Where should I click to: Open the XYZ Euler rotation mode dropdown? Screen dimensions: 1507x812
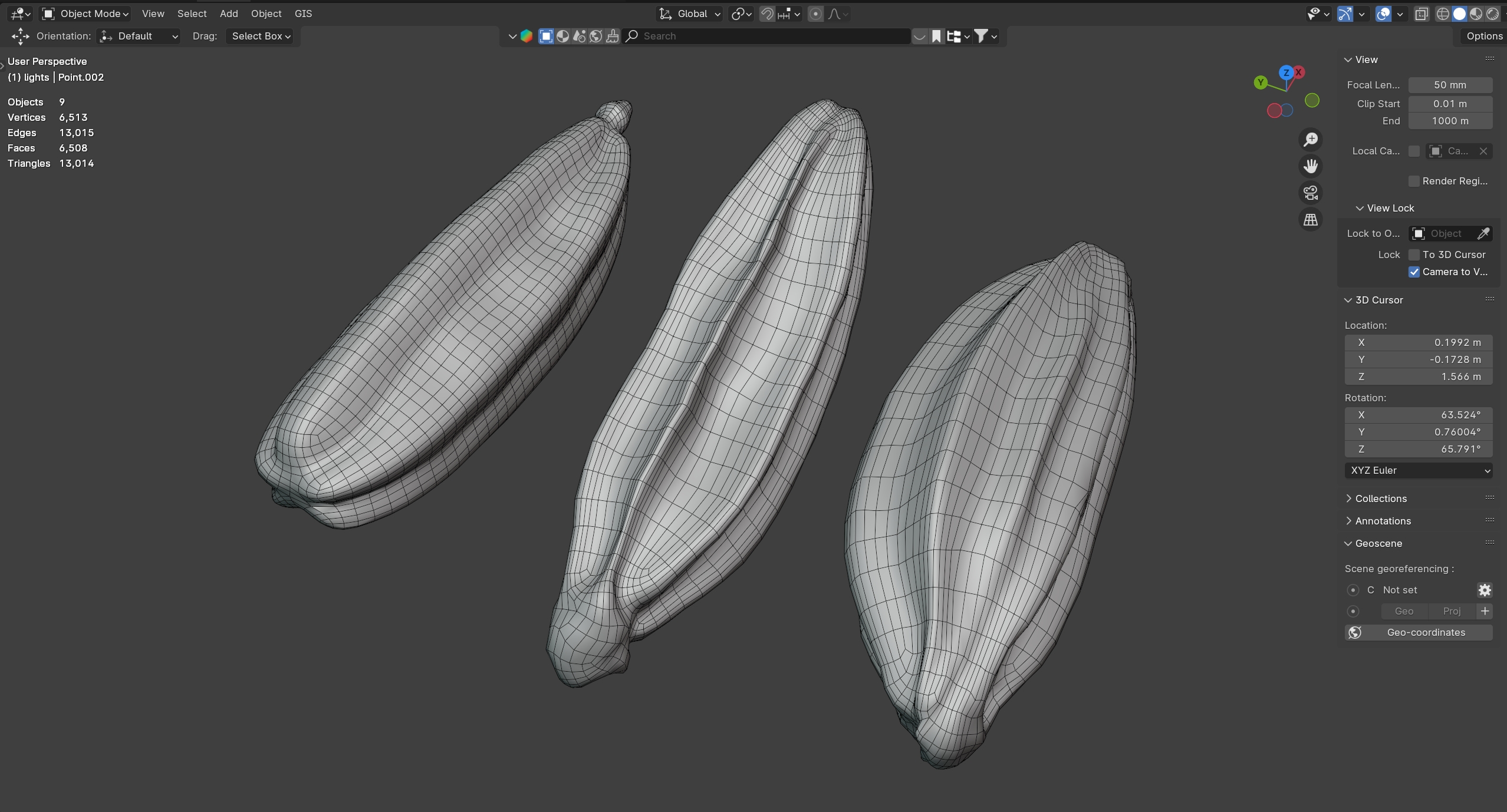pyautogui.click(x=1418, y=470)
